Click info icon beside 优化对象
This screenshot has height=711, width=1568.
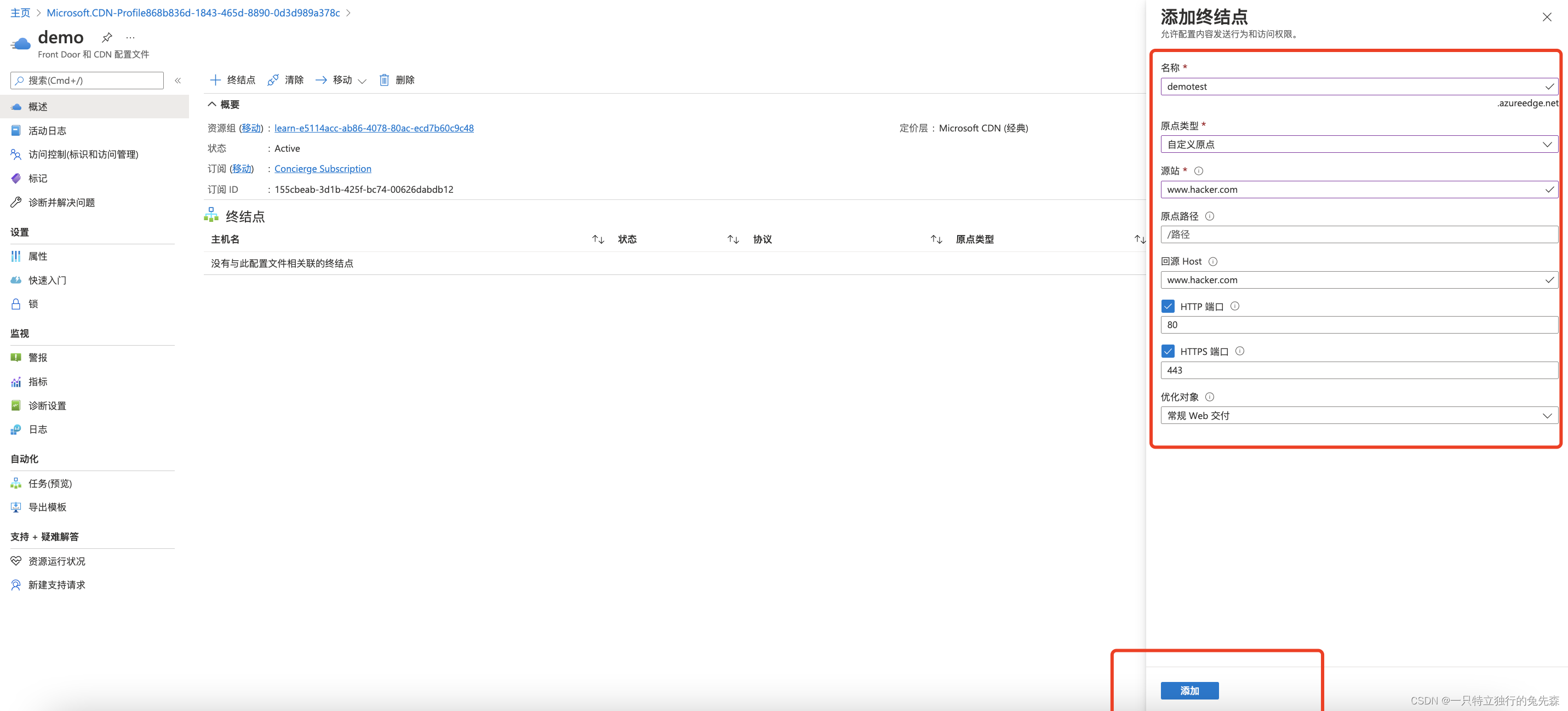[1210, 397]
